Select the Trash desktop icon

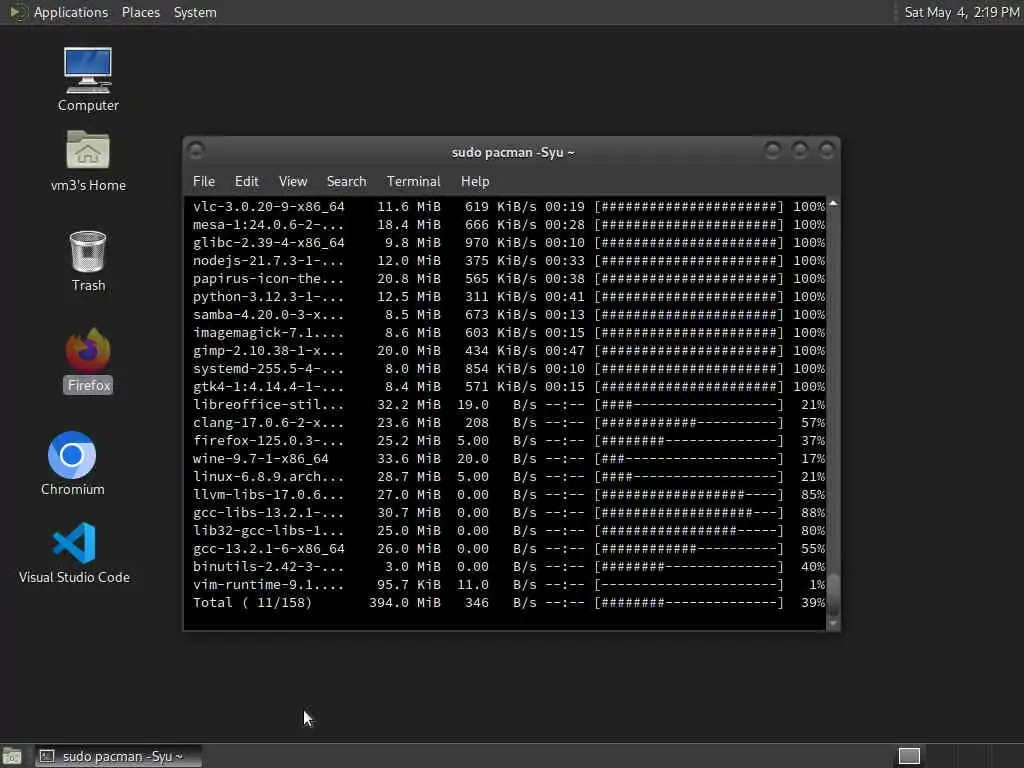pos(88,261)
